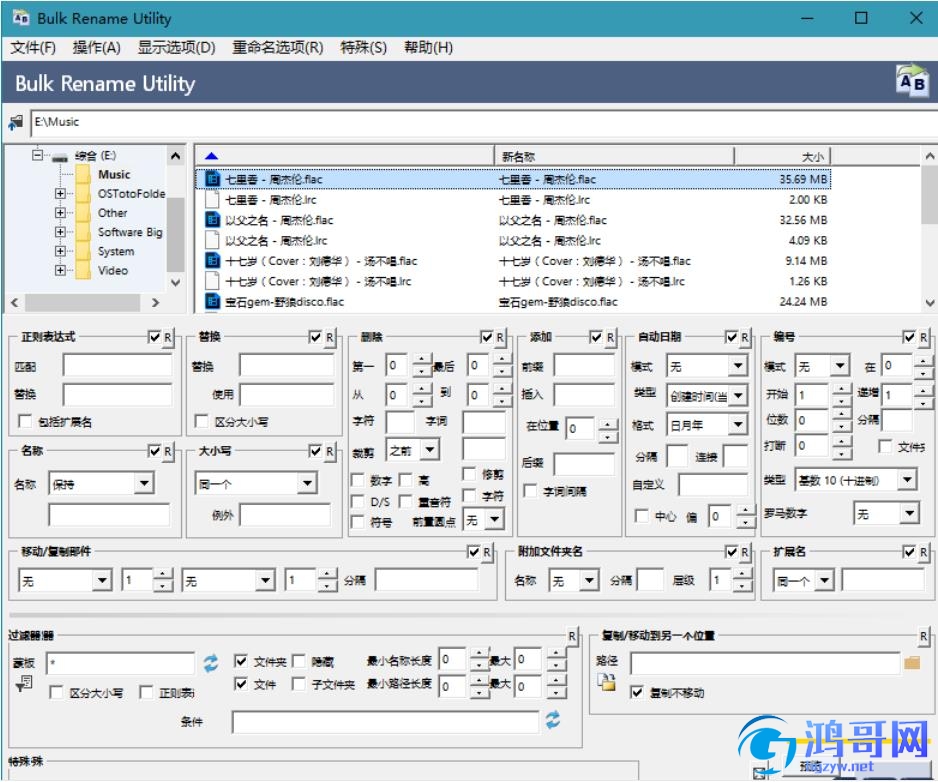Click the folder-up icon beside the path field
Screen dimensions: 938x782
[15, 122]
